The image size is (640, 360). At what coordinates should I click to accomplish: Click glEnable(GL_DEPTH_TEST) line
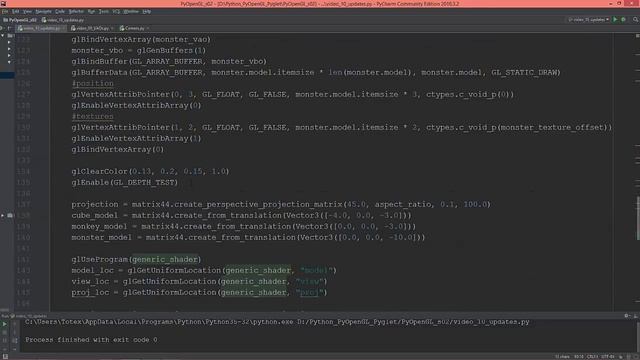(125, 182)
